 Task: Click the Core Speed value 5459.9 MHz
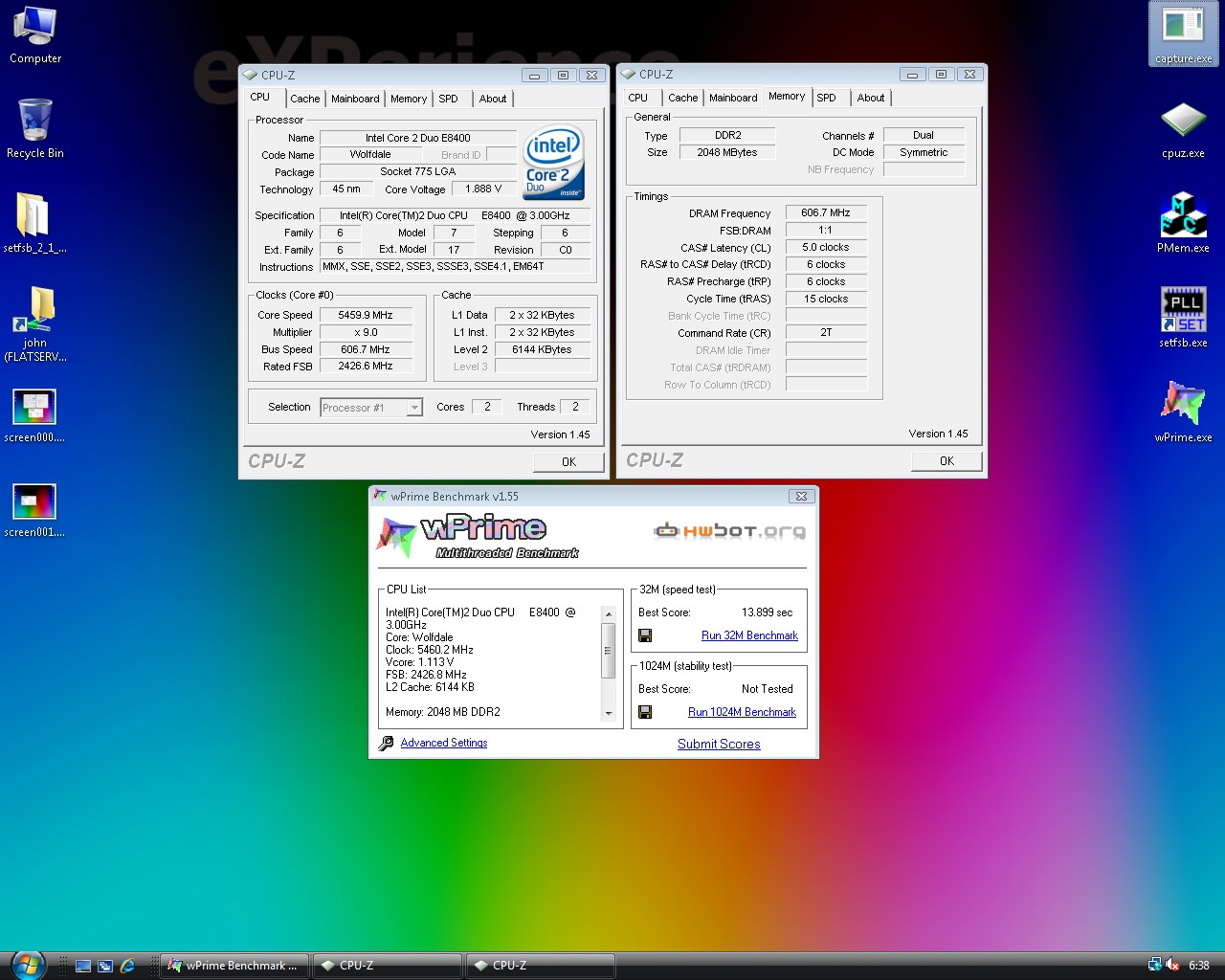point(366,315)
